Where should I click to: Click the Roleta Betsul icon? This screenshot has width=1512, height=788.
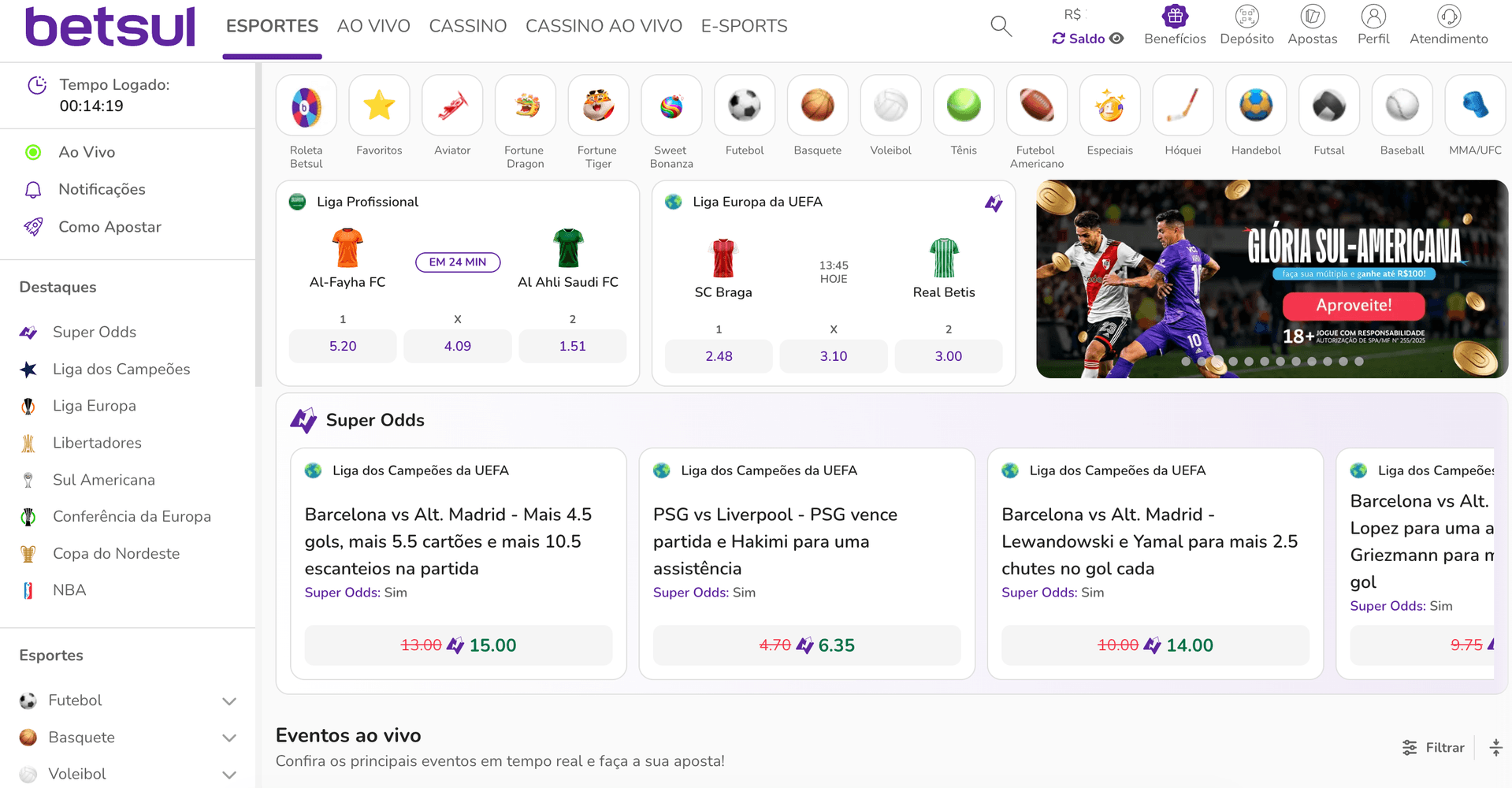306,106
